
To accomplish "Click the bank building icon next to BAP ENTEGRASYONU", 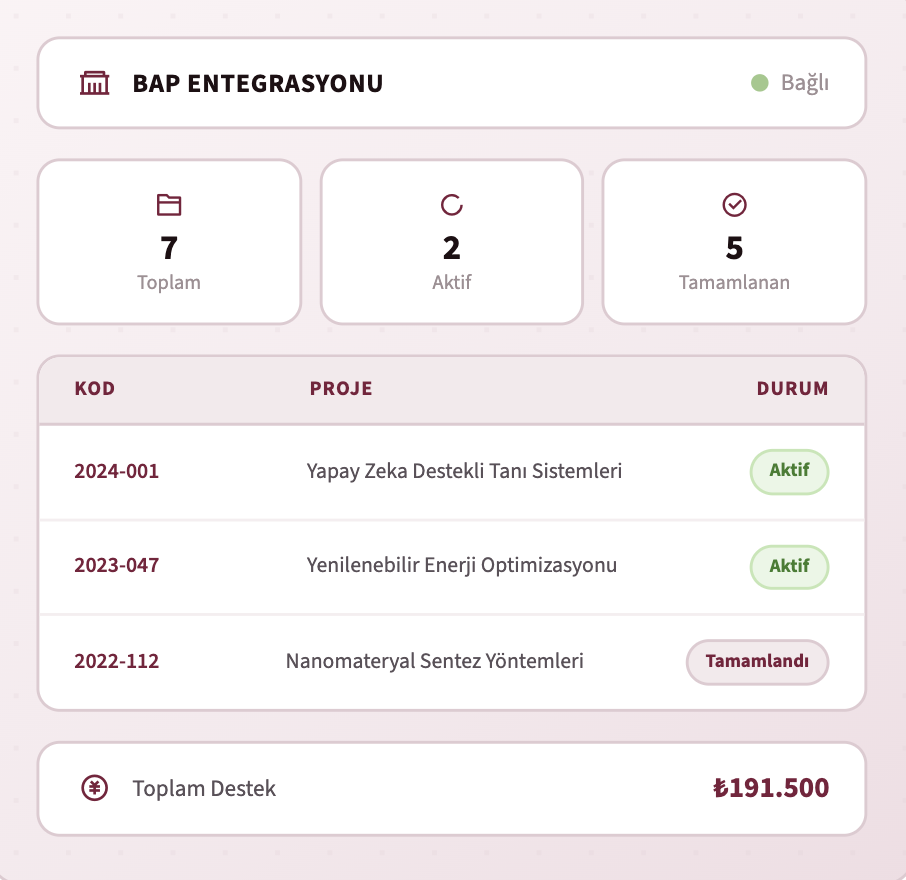I will point(93,83).
